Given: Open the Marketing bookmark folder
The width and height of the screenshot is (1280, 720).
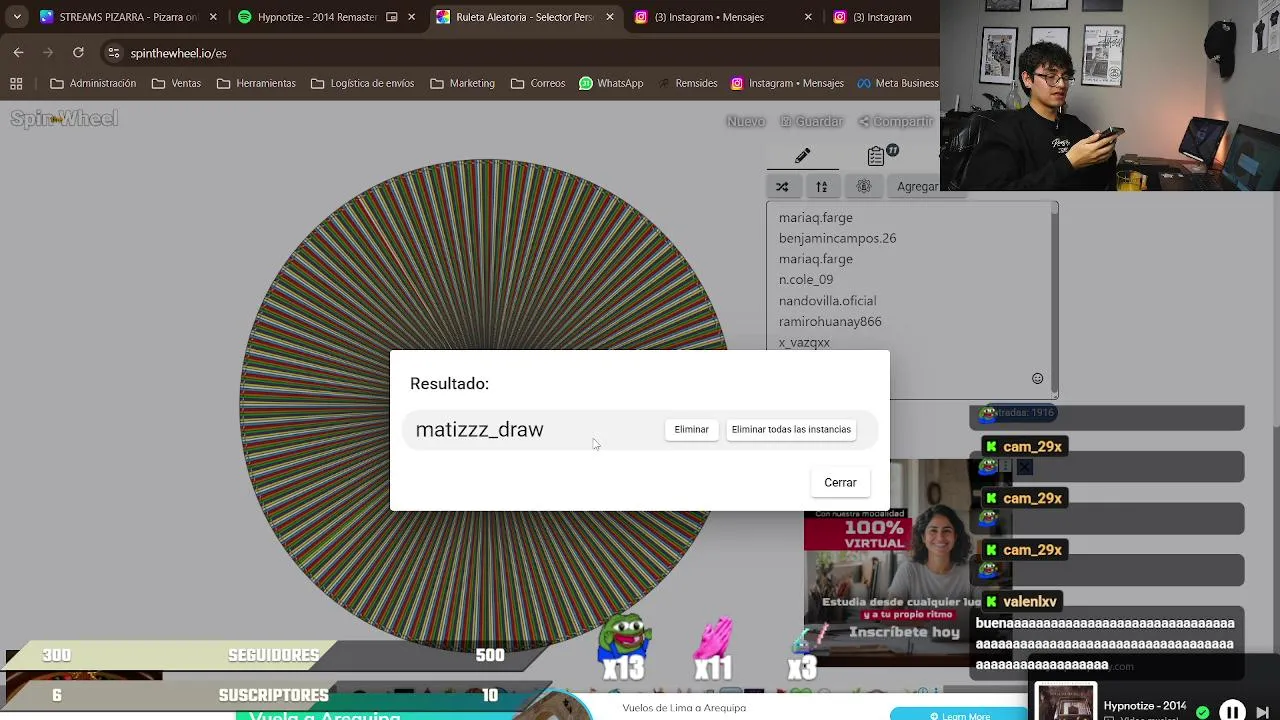Looking at the screenshot, I should point(462,83).
